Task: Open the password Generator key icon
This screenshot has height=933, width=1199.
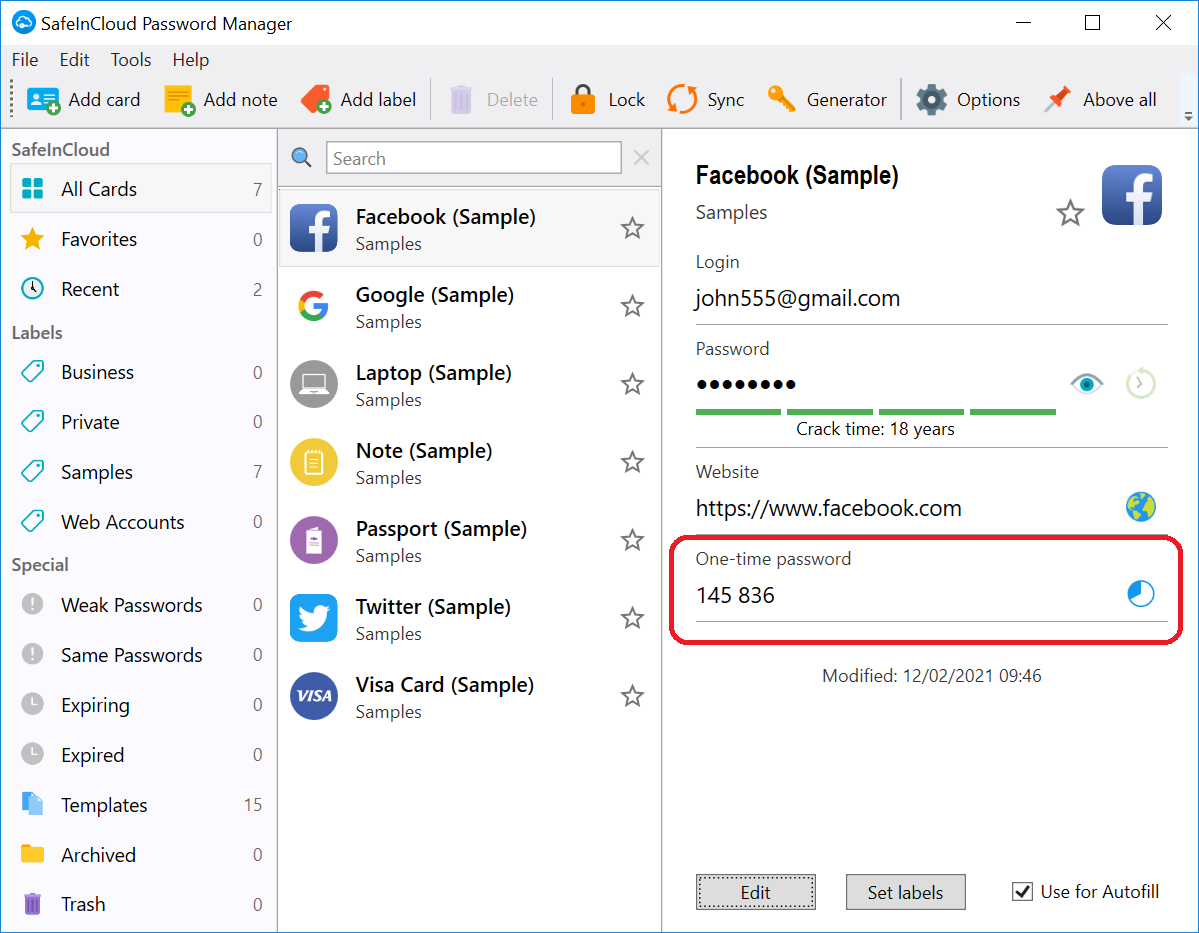Action: [781, 99]
